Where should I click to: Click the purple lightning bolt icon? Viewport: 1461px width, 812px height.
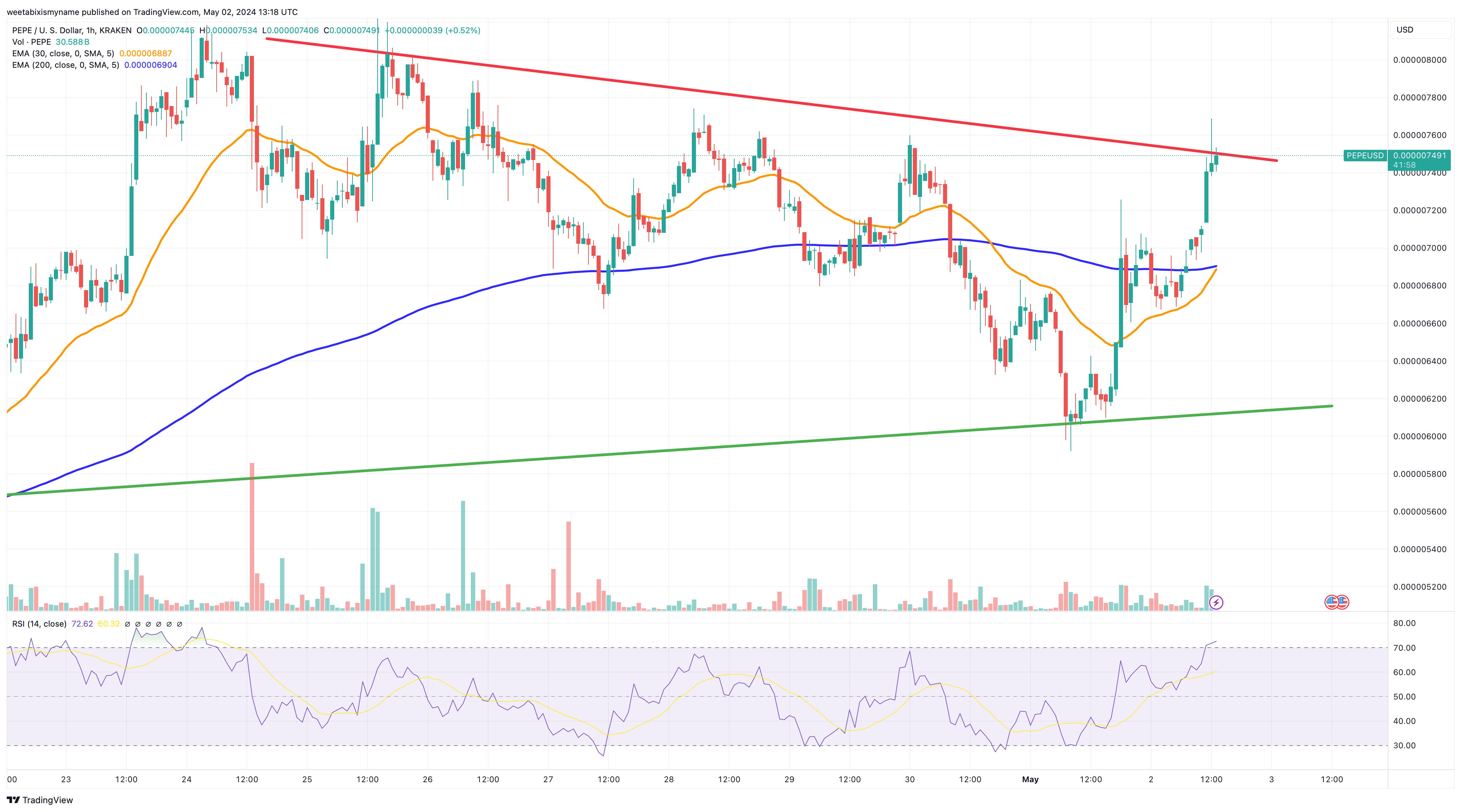(1216, 602)
